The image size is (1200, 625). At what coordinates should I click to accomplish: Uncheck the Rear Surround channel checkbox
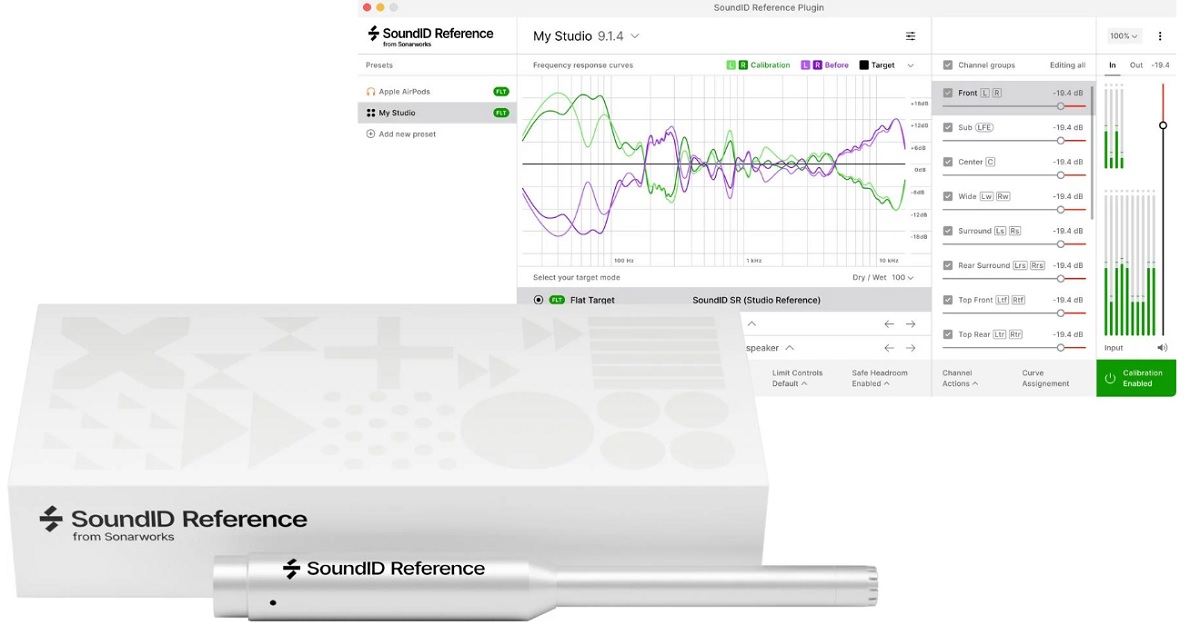pyautogui.click(x=948, y=266)
